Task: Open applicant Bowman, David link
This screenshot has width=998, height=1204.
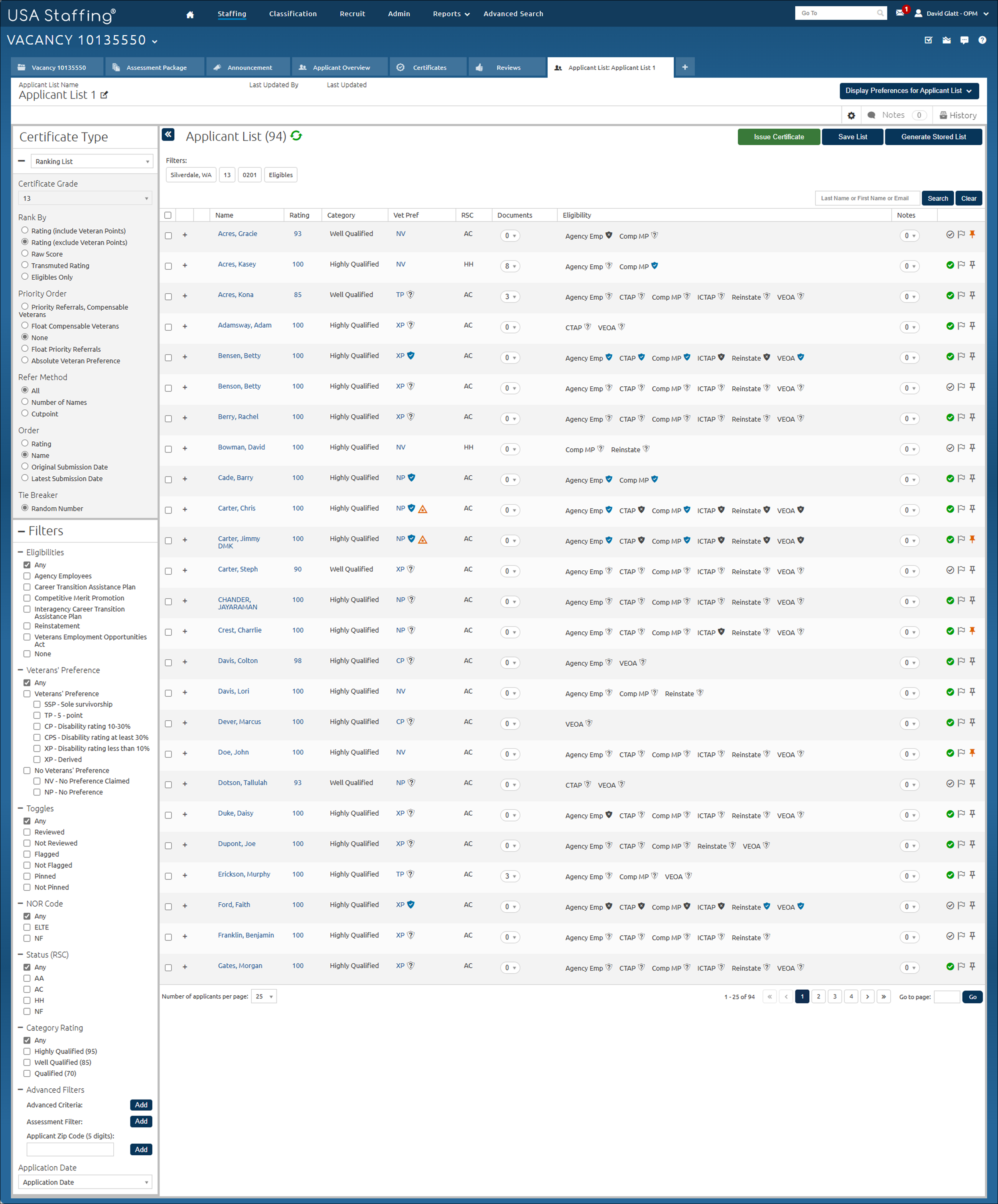Action: coord(241,447)
